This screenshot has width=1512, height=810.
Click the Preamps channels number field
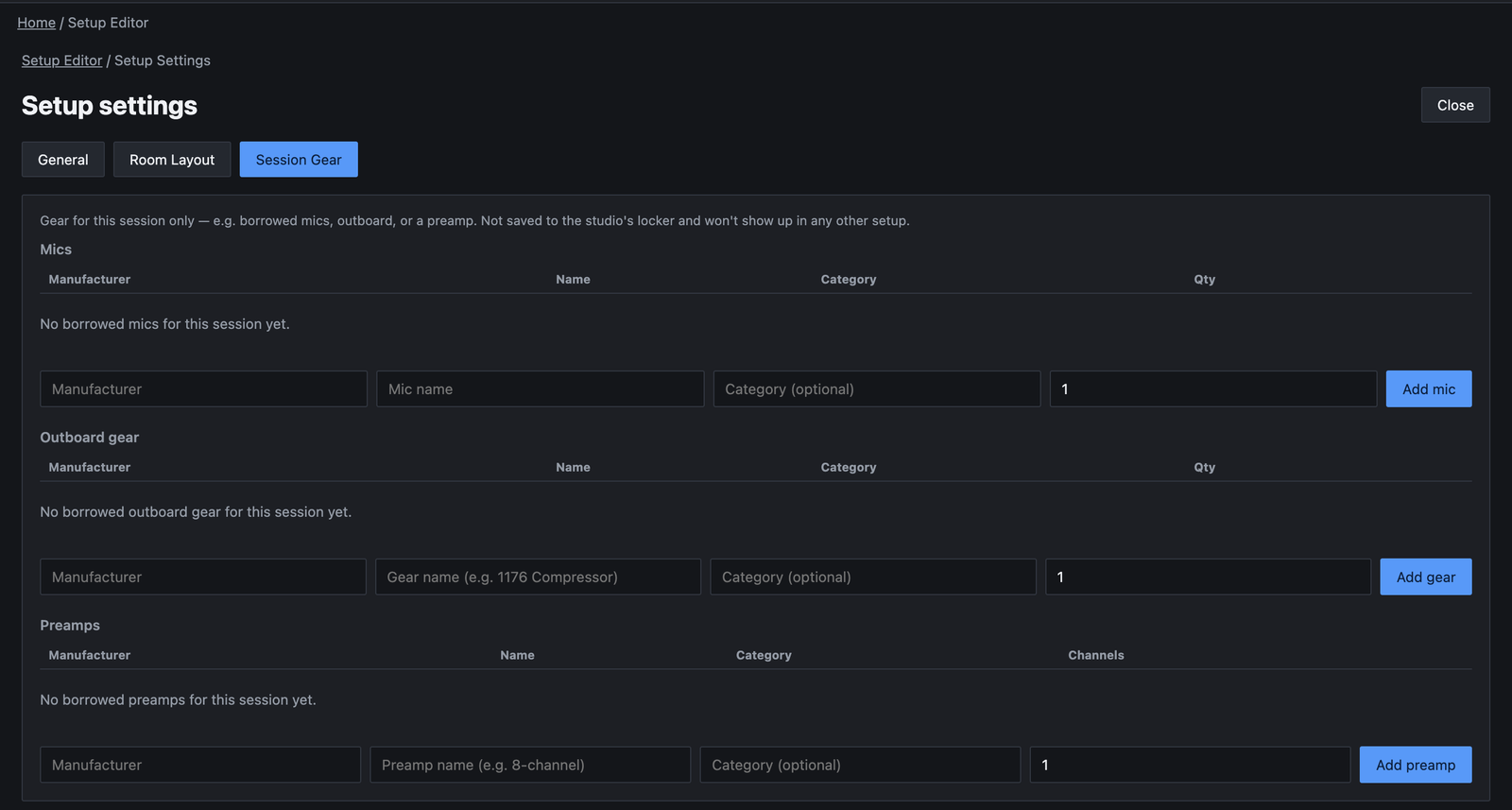point(1190,765)
